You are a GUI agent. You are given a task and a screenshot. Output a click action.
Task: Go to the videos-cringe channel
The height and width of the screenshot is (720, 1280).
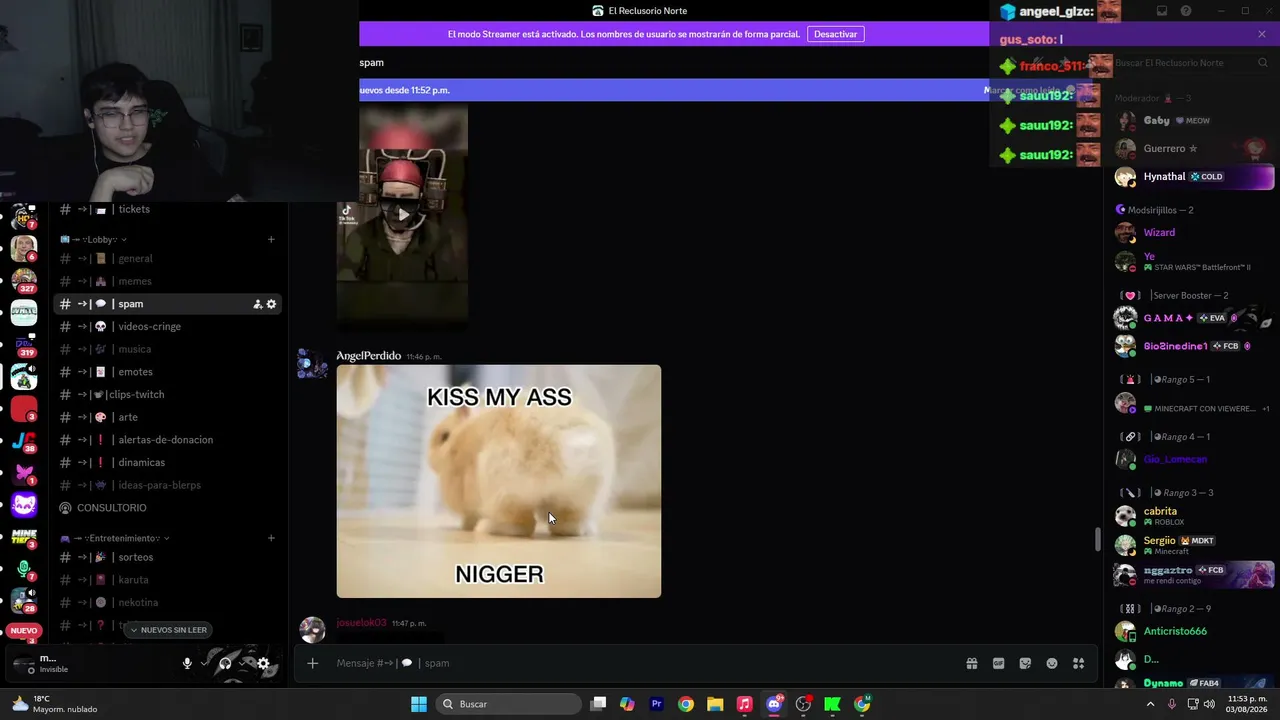[167, 326]
